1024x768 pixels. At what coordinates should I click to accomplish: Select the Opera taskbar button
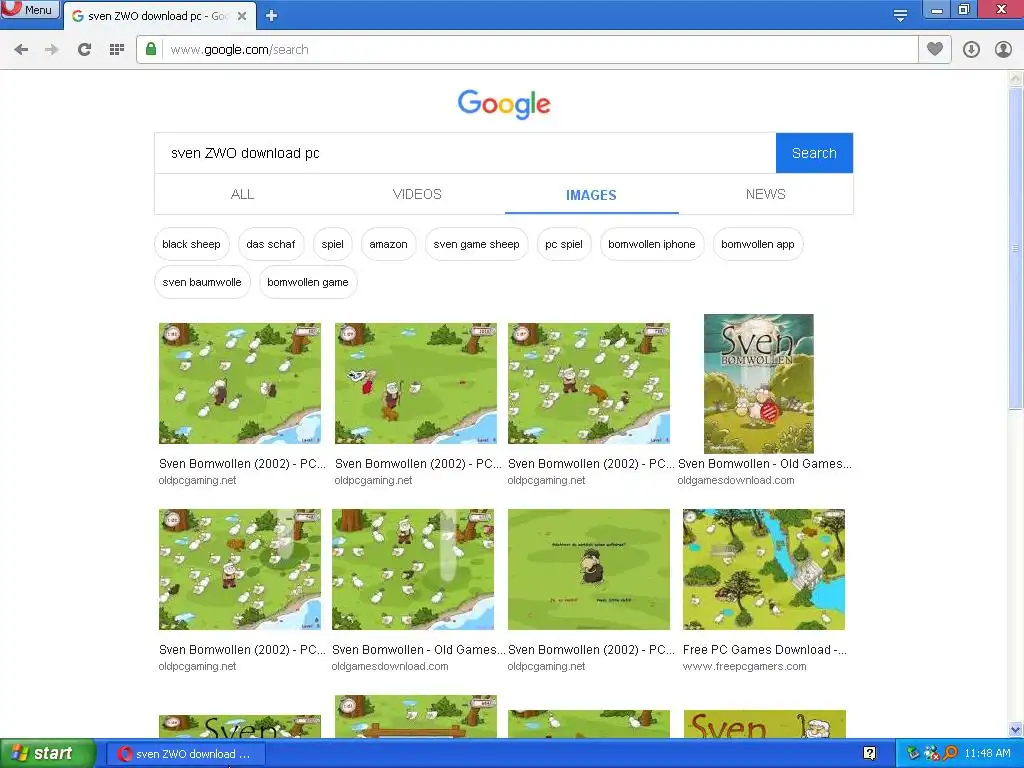pyautogui.click(x=185, y=754)
